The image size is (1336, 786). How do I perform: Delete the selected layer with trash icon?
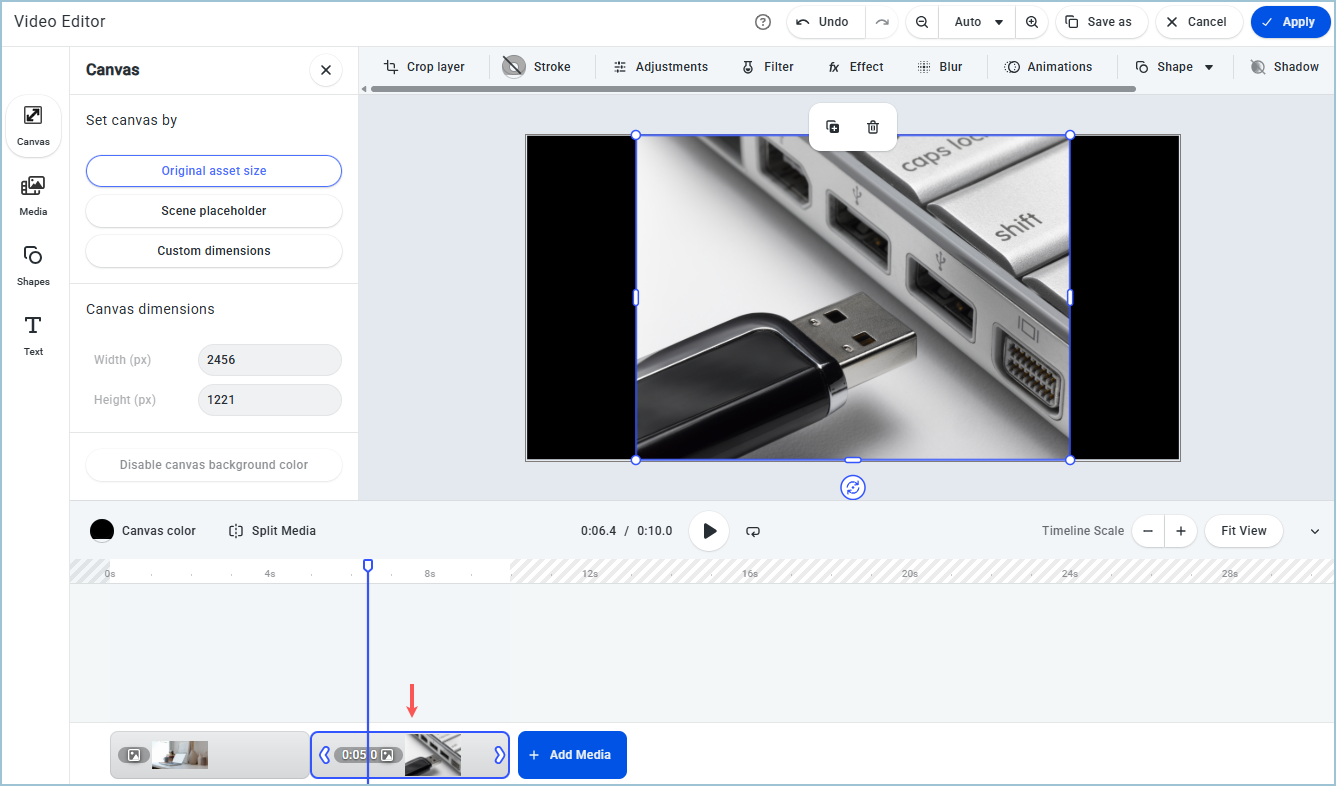[x=873, y=127]
